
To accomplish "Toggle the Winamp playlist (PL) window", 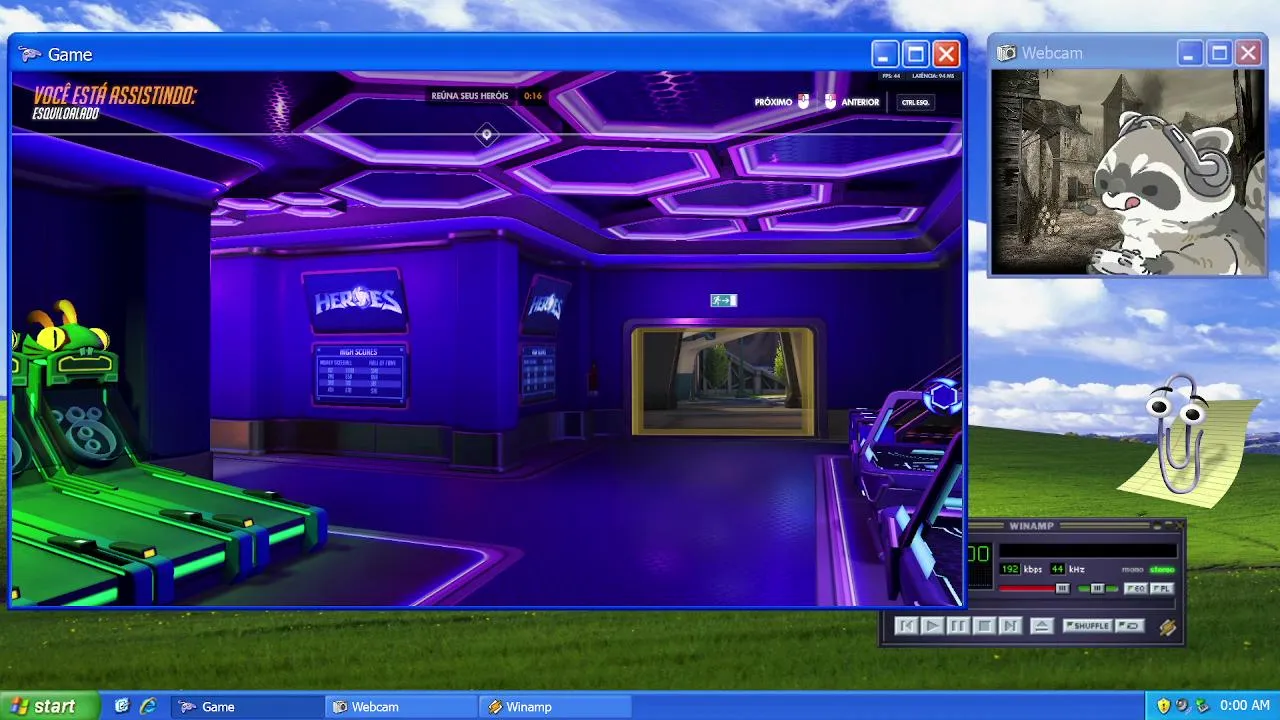I will (x=1161, y=589).
